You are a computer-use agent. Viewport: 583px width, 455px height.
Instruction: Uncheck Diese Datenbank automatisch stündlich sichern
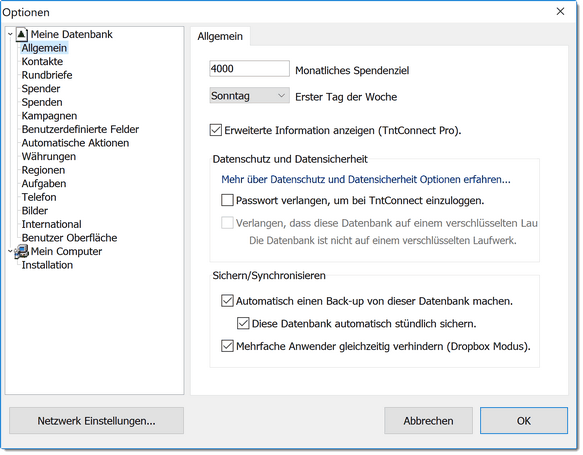click(x=243, y=323)
